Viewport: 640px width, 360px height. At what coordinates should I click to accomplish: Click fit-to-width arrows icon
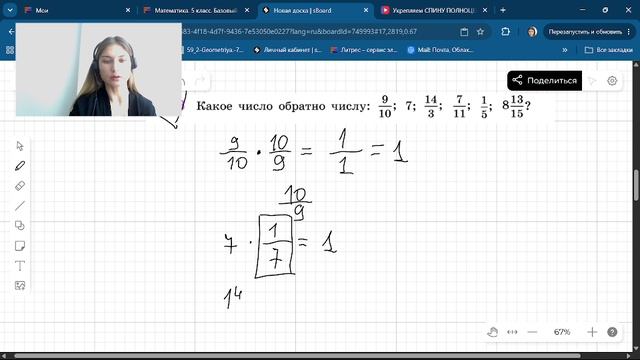512,332
